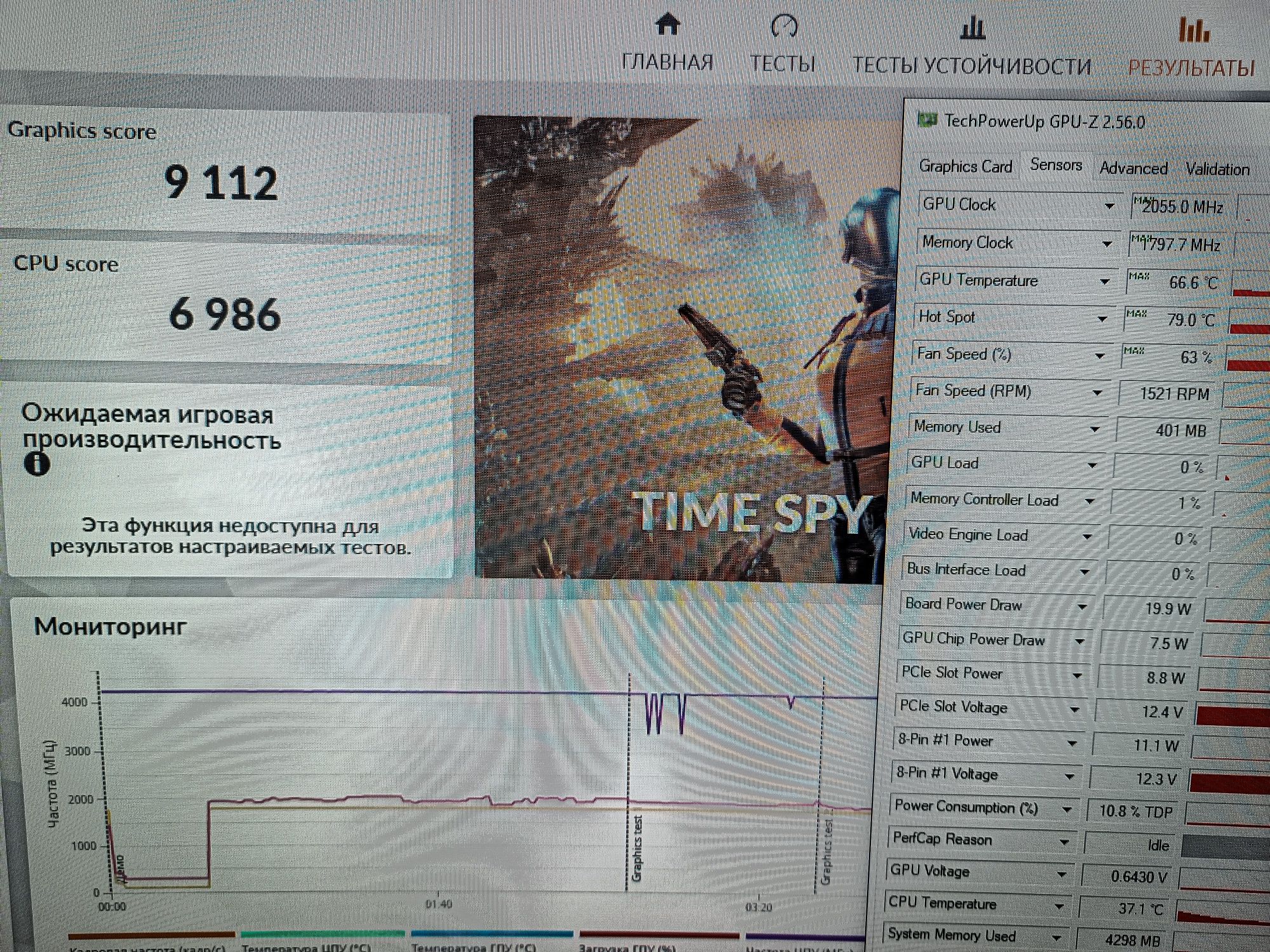Click the 10.8 % TDP value
The height and width of the screenshot is (952, 1270).
(1136, 812)
